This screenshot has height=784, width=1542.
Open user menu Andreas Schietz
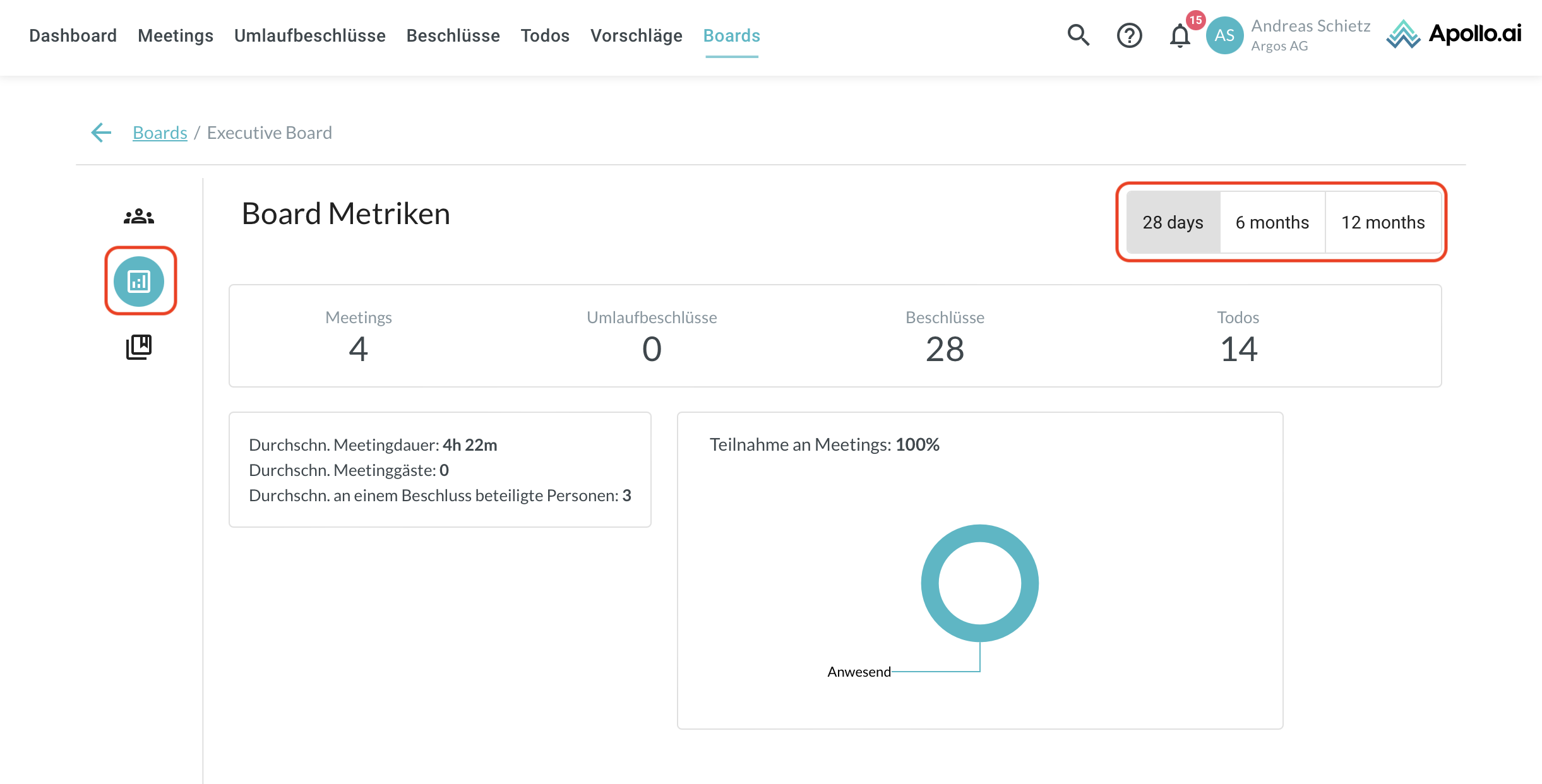point(1310,27)
